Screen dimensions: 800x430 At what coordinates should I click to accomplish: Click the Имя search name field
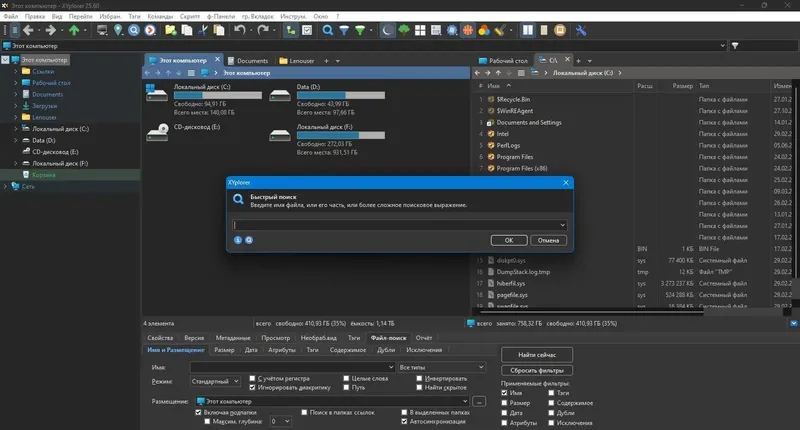tap(292, 367)
